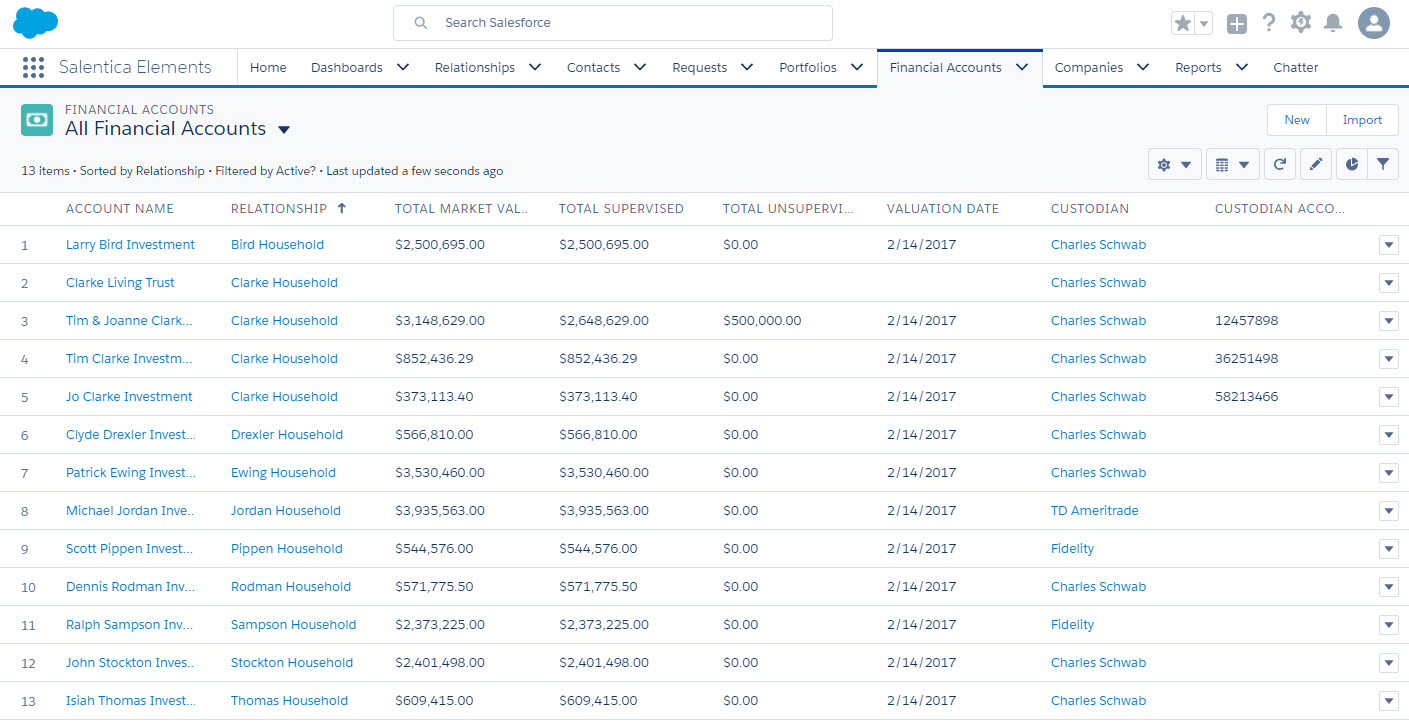Screen dimensions: 1409x723
Task: Show the charts panel icon
Action: (1352, 164)
